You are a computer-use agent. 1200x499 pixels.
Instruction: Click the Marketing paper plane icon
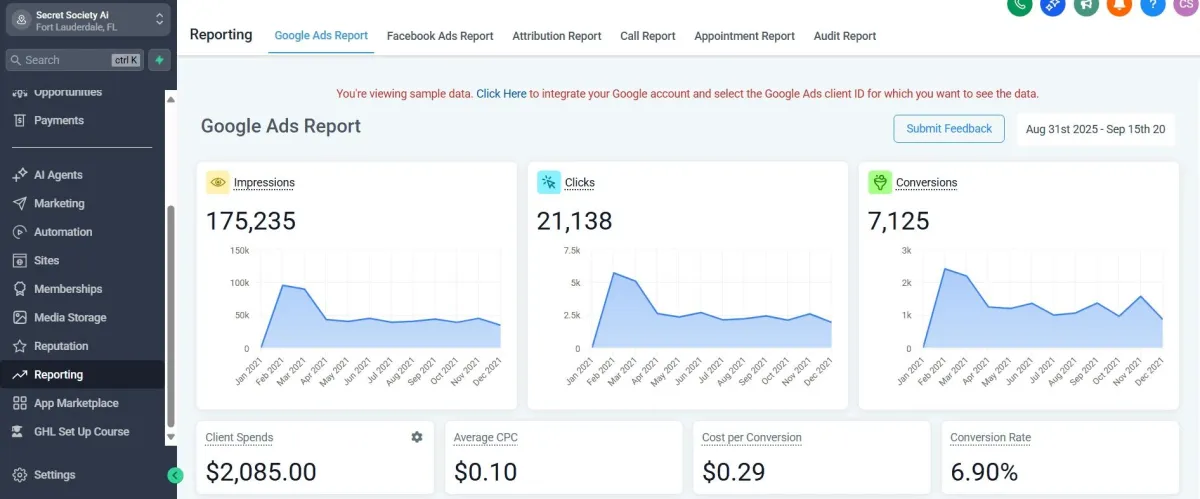(19, 203)
